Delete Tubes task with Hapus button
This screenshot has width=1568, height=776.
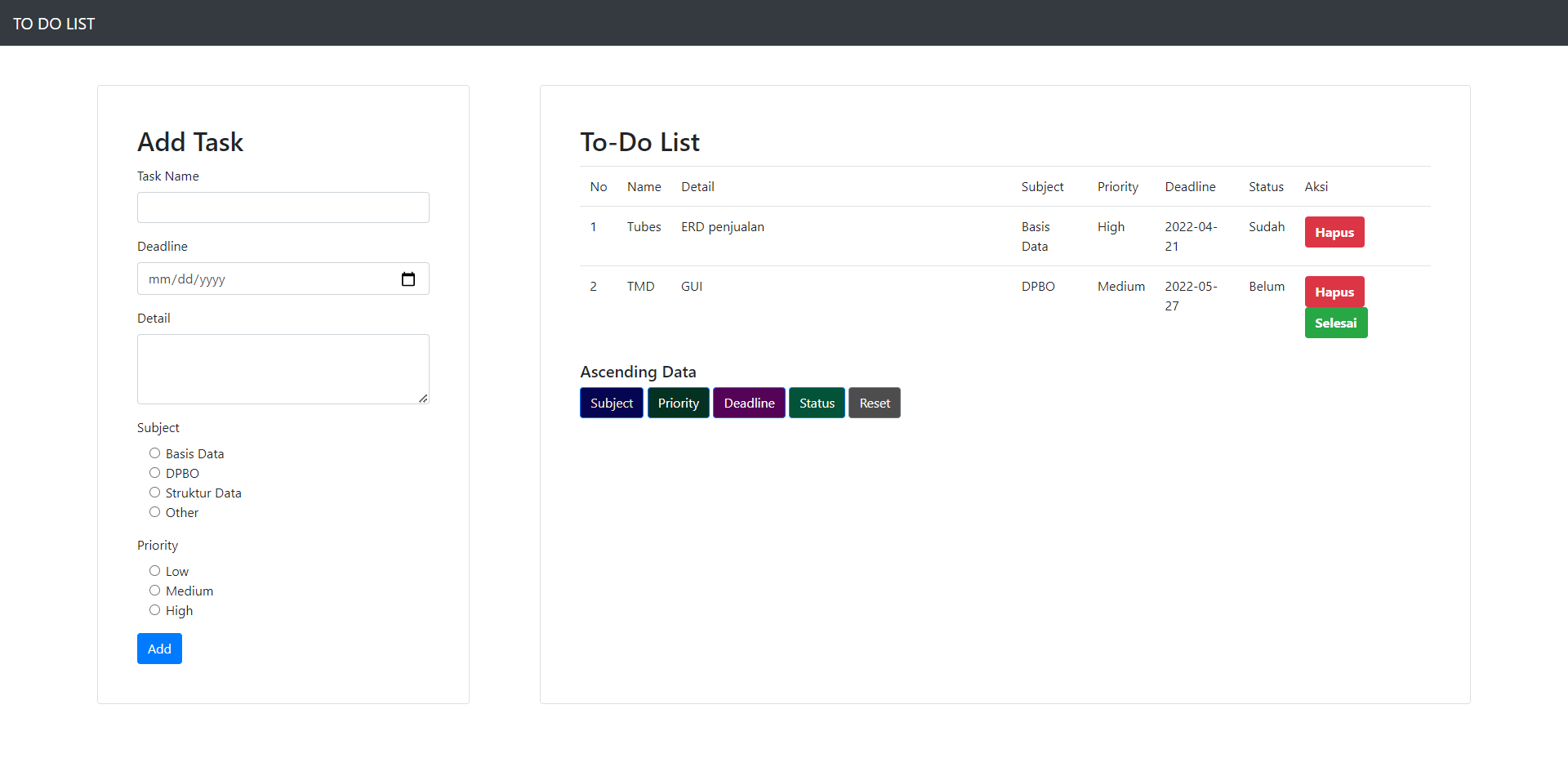click(x=1334, y=232)
